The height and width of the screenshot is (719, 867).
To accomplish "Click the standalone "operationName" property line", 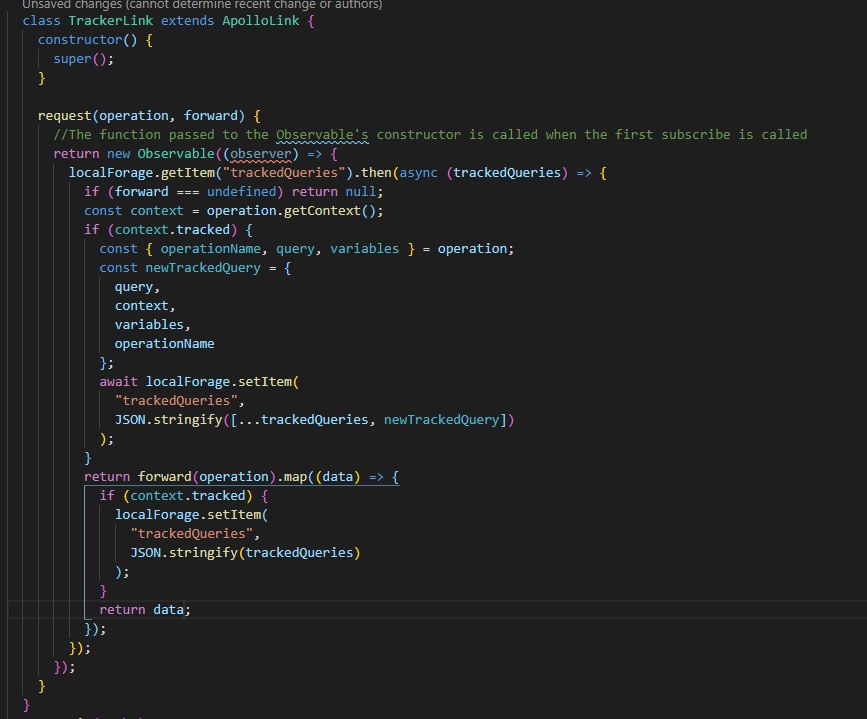I will tap(164, 344).
